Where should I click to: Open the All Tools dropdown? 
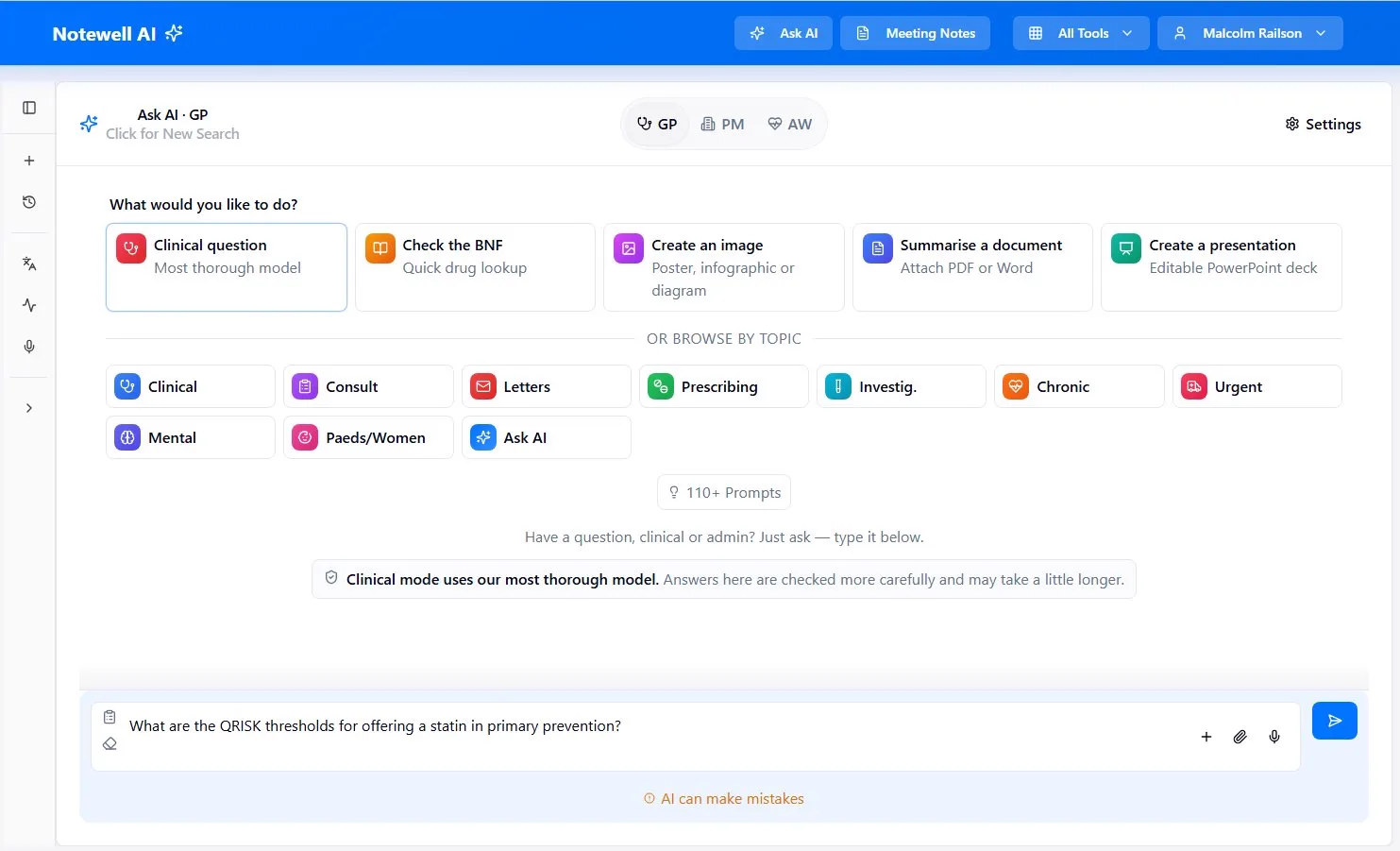(x=1081, y=33)
